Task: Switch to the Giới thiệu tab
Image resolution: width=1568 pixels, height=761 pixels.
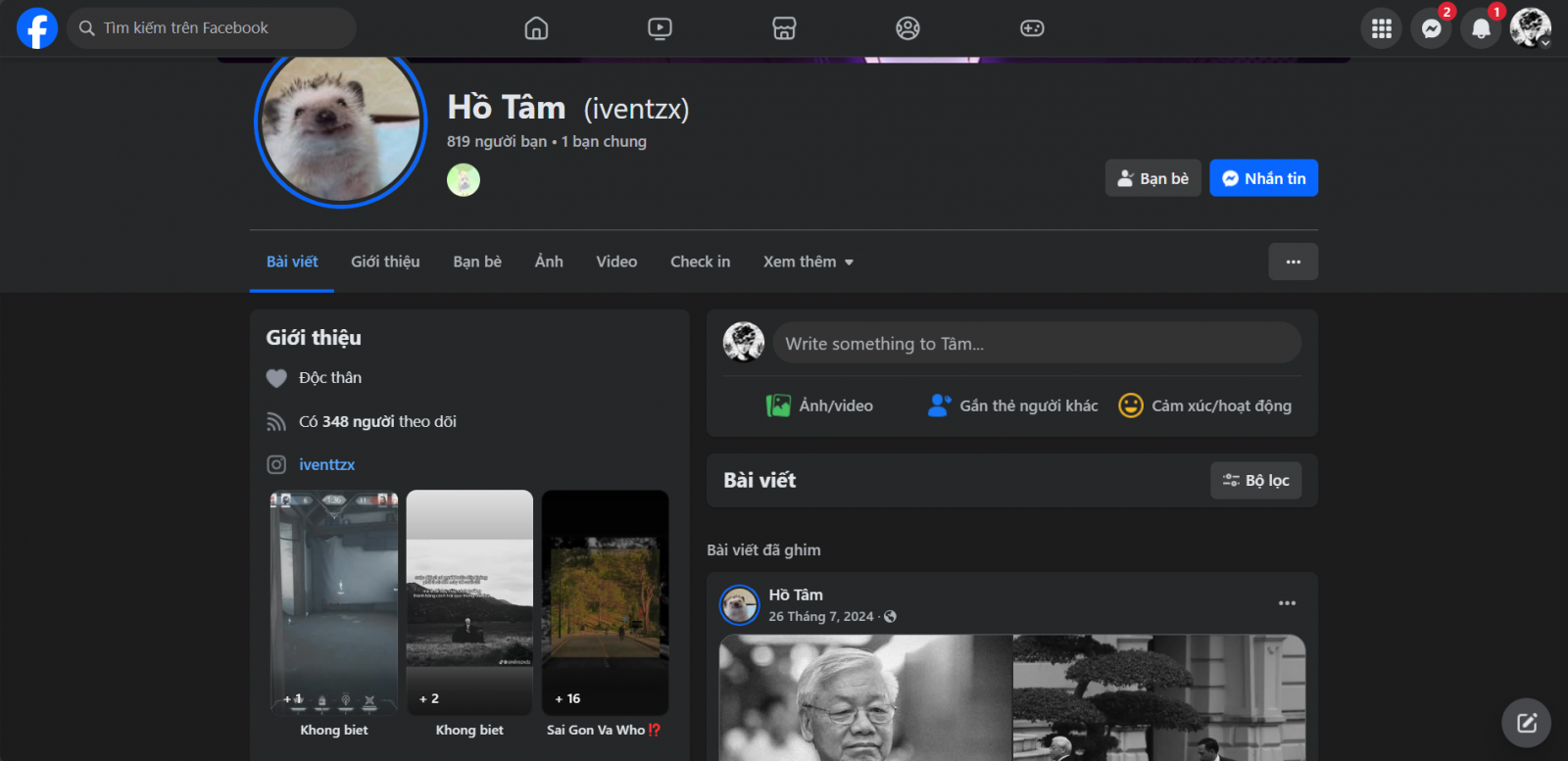Action: coord(385,262)
